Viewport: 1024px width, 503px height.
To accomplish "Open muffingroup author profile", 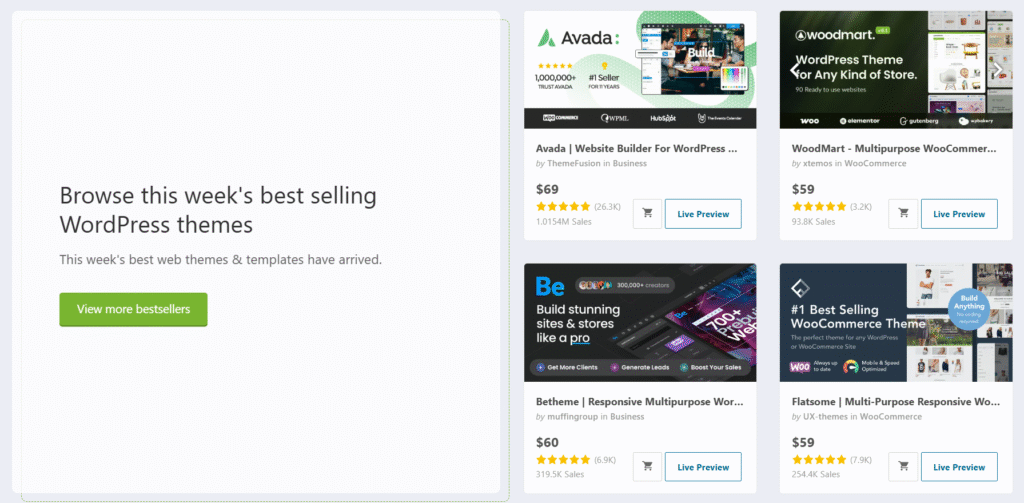I will (572, 417).
